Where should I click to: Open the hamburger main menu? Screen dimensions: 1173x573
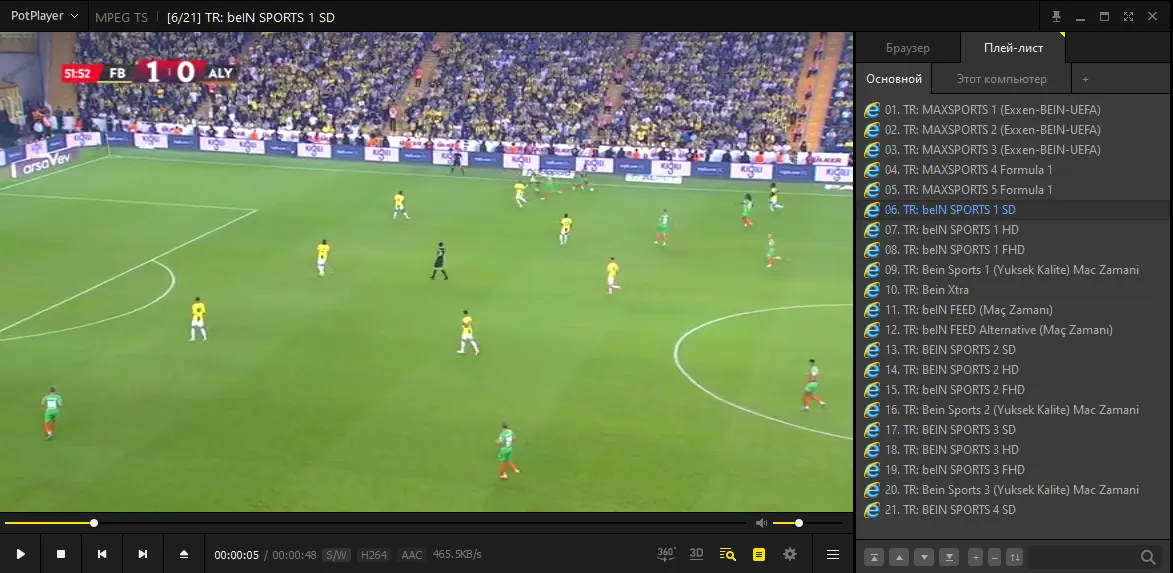[x=833, y=554]
